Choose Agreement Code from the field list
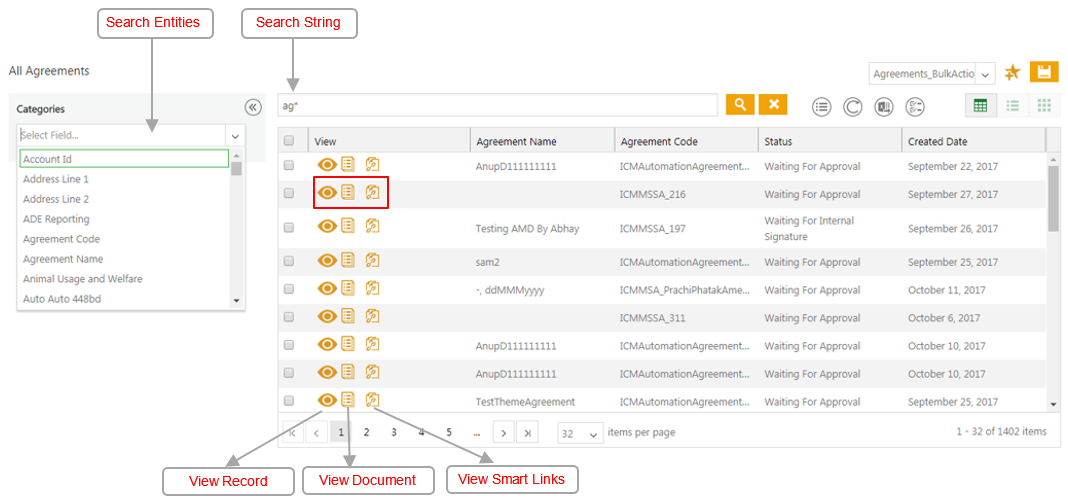Viewport: 1068px width, 499px height. pos(62,239)
